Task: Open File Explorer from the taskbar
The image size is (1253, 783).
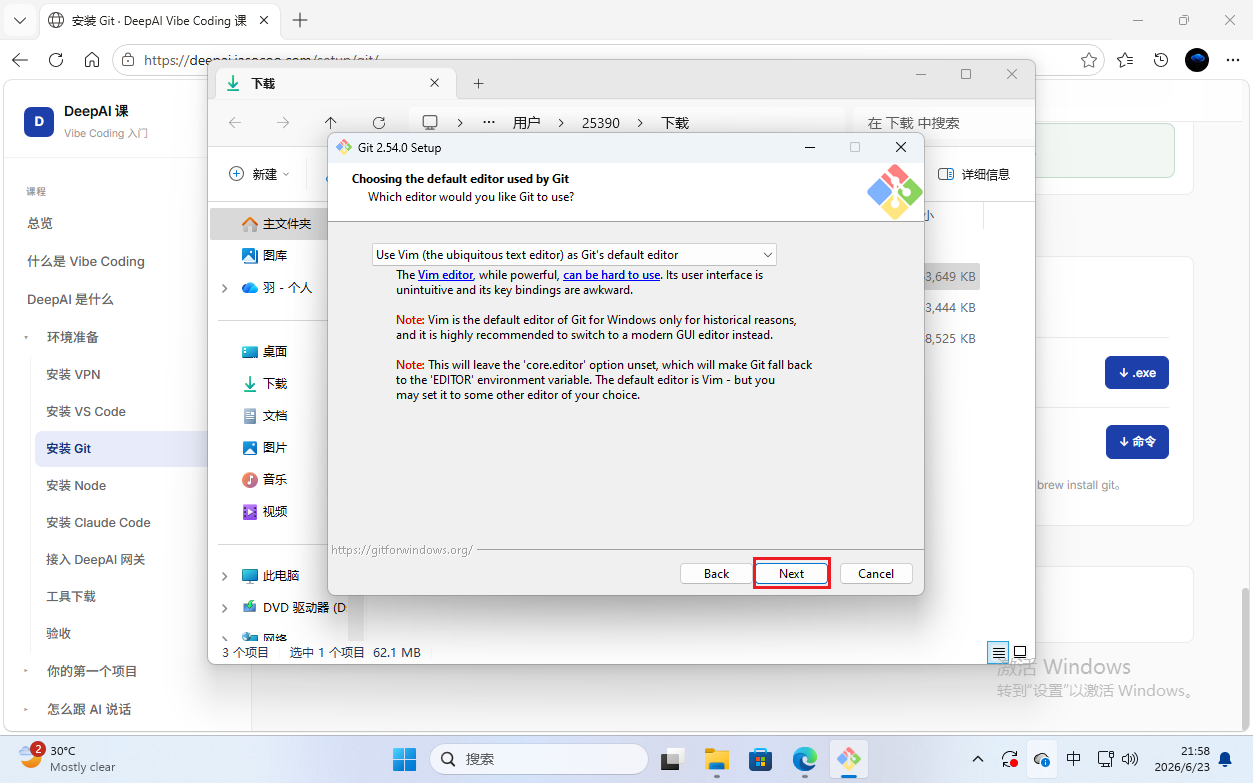Action: click(x=716, y=759)
